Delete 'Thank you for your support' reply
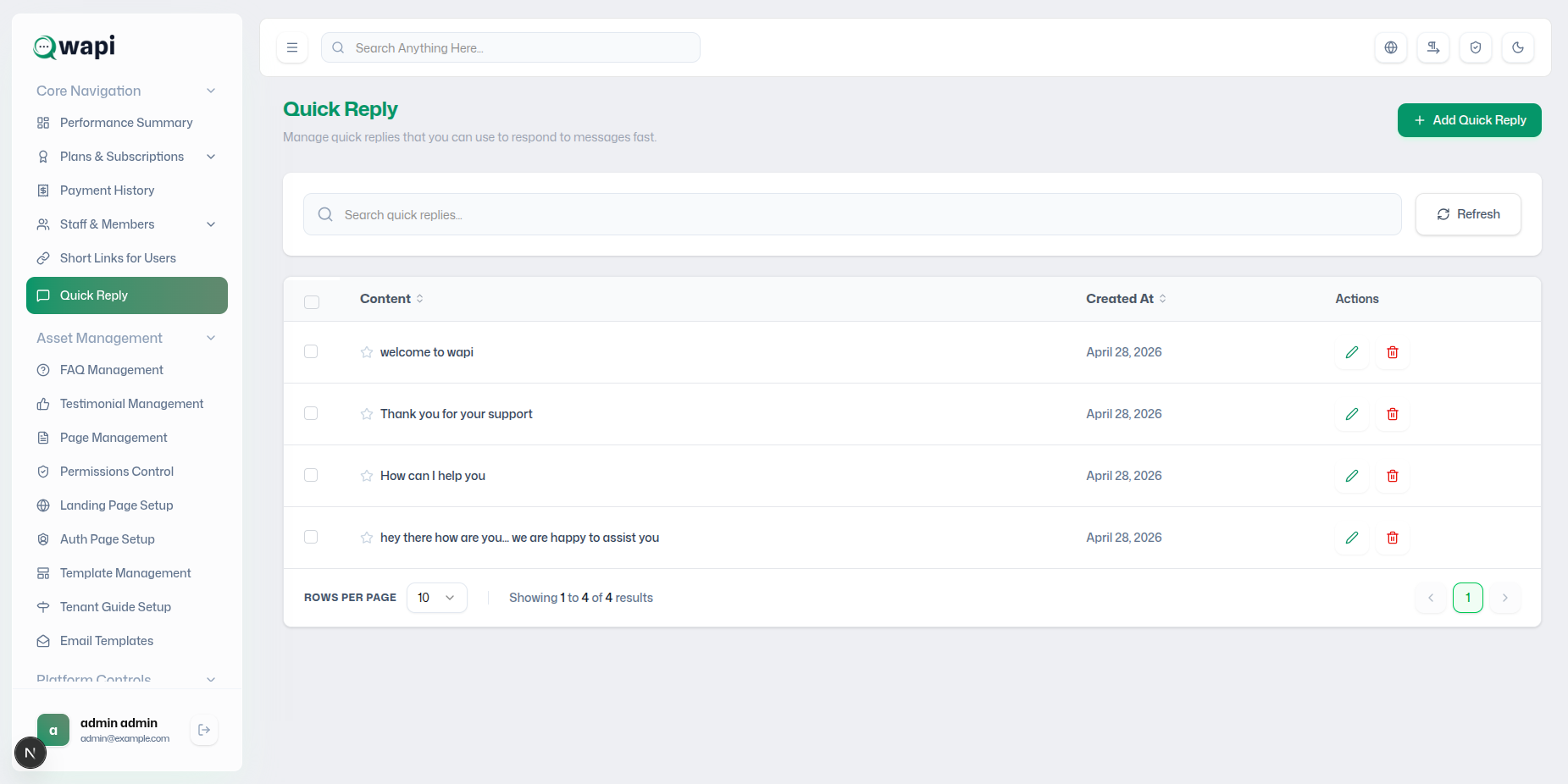Viewport: 1568px width, 784px height. click(x=1393, y=414)
